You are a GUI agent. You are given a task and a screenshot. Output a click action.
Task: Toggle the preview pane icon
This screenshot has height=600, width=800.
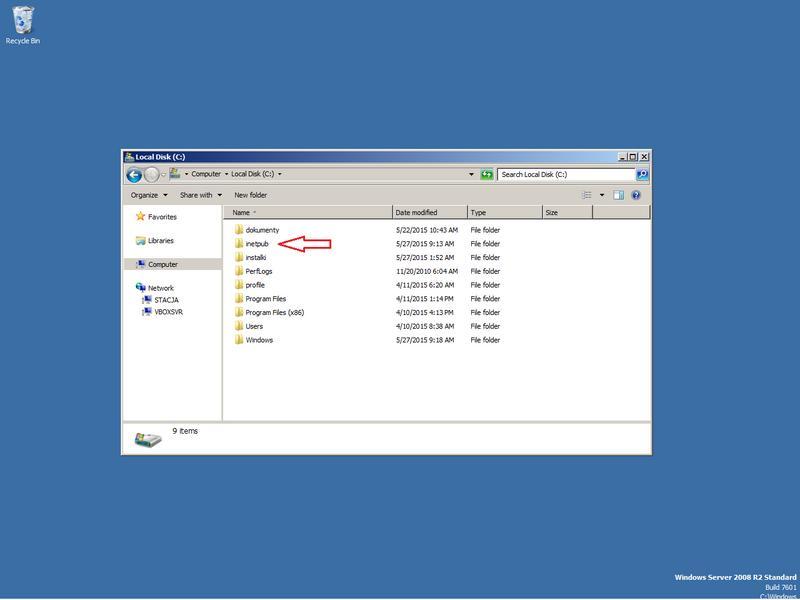coord(618,195)
